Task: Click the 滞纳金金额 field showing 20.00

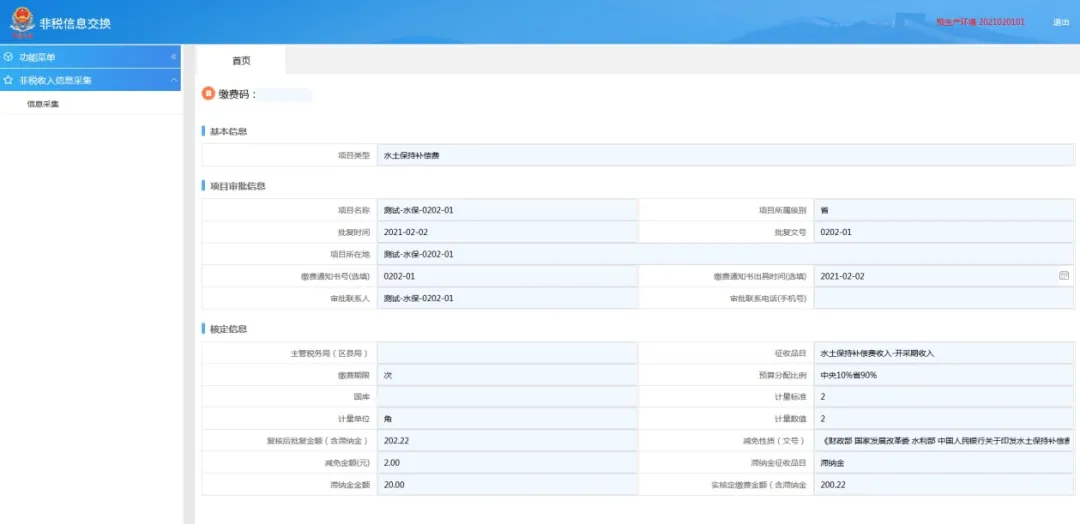Action: pos(507,485)
